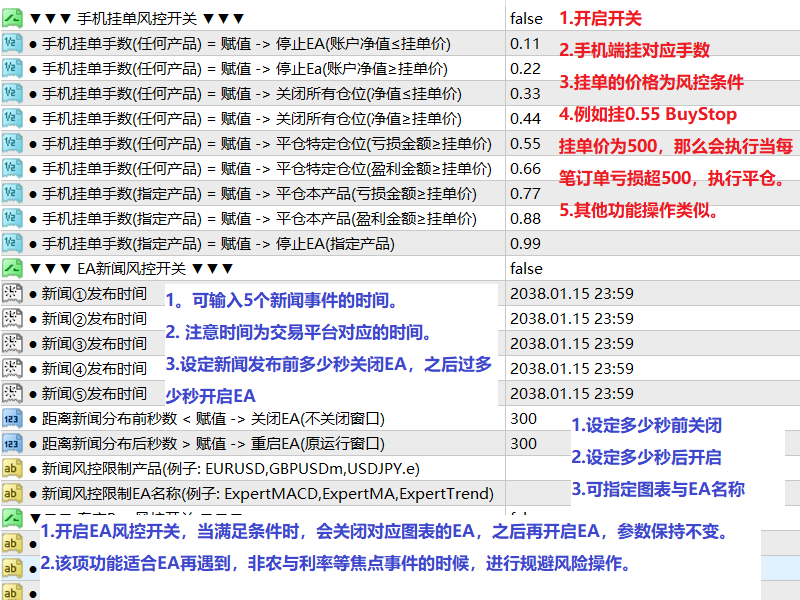Viewport: 800px width, 600px height.
Task: Click the 123 icon beside 距离新闻分布前秒数
Action: pos(14,419)
